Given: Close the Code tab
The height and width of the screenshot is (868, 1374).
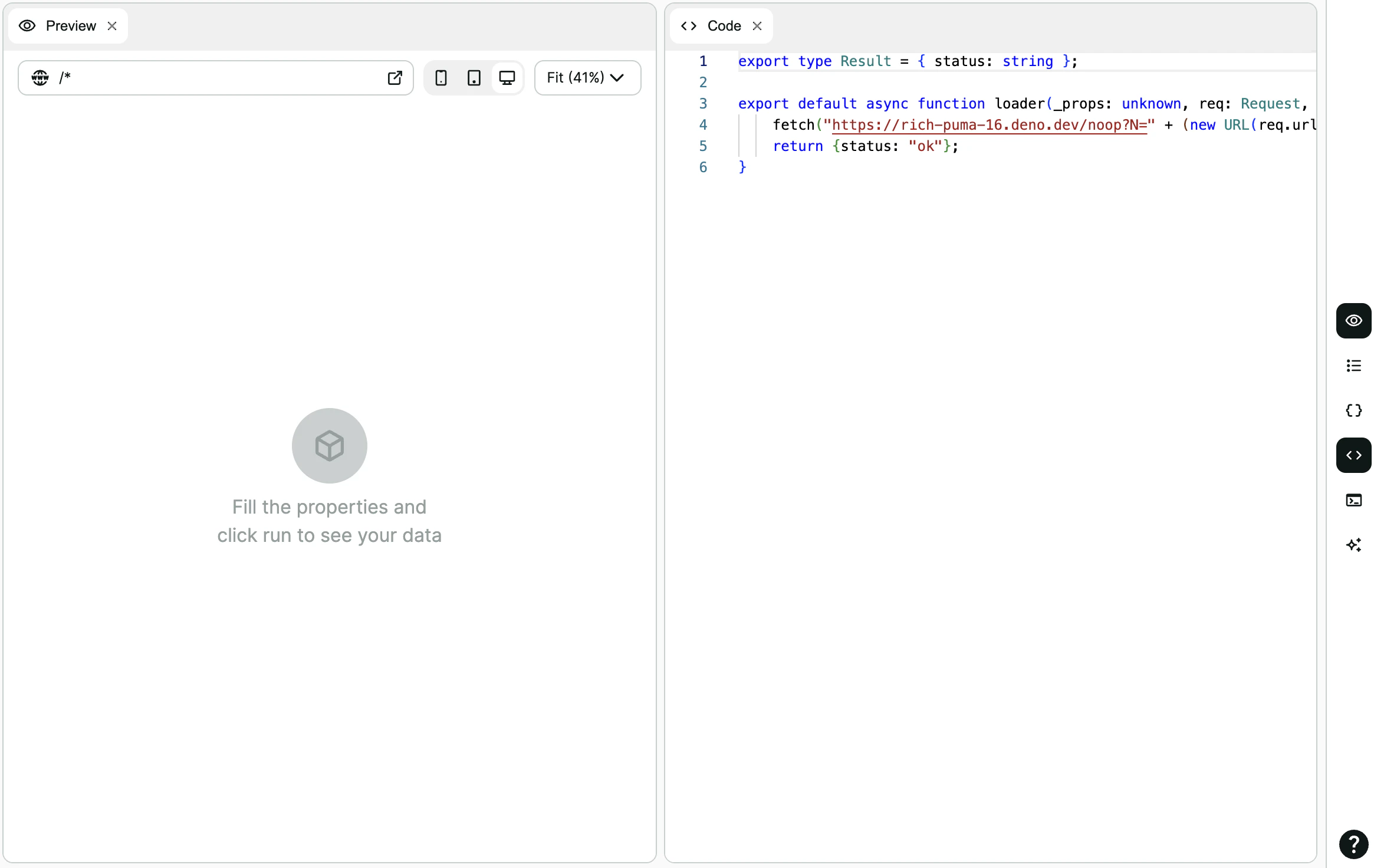Looking at the screenshot, I should (757, 25).
